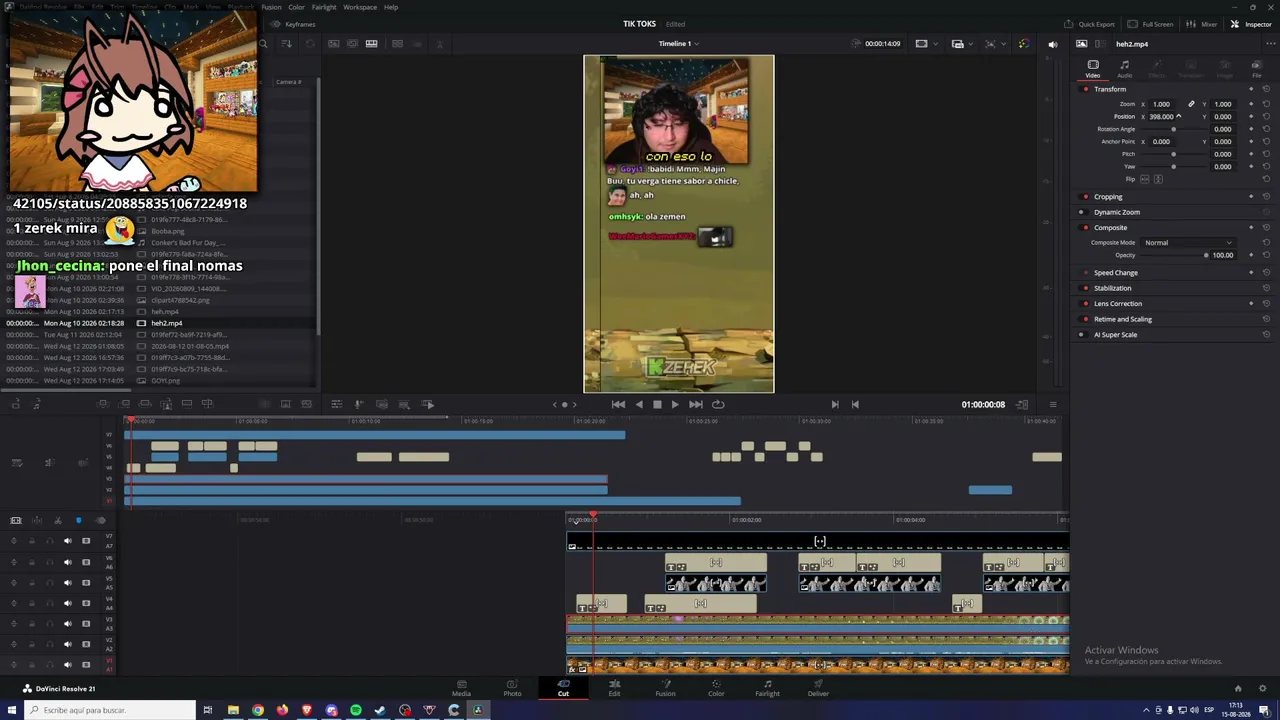Toggle the Lens Correction switch
The image size is (1280, 720).
click(x=1086, y=304)
